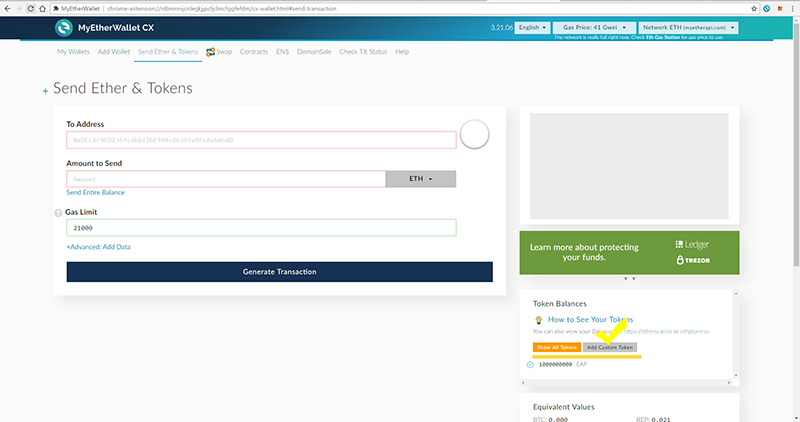Click the browser address bar URL
800x422 pixels.
point(221,9)
